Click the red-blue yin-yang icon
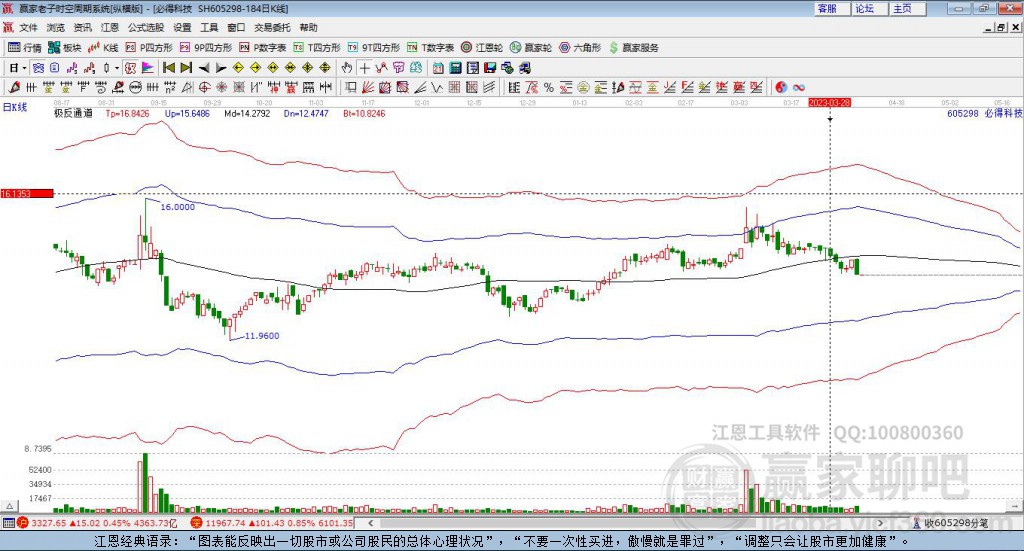Screen dimensions: 1024x551 pyautogui.click(x=781, y=87)
